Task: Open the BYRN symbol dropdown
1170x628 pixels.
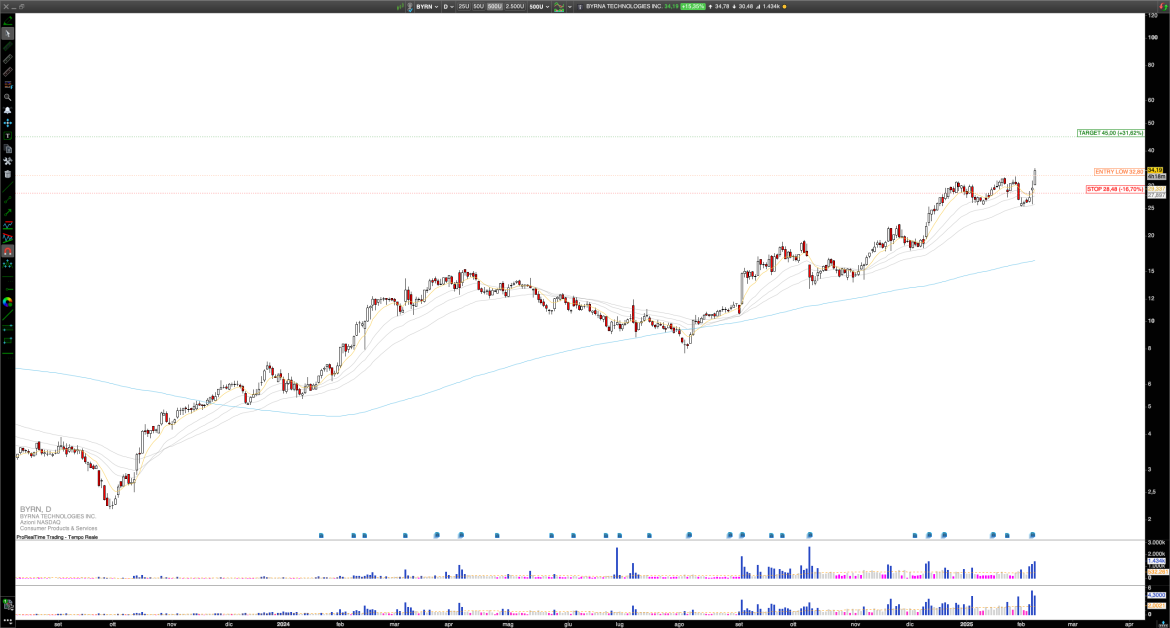Action: click(430, 7)
